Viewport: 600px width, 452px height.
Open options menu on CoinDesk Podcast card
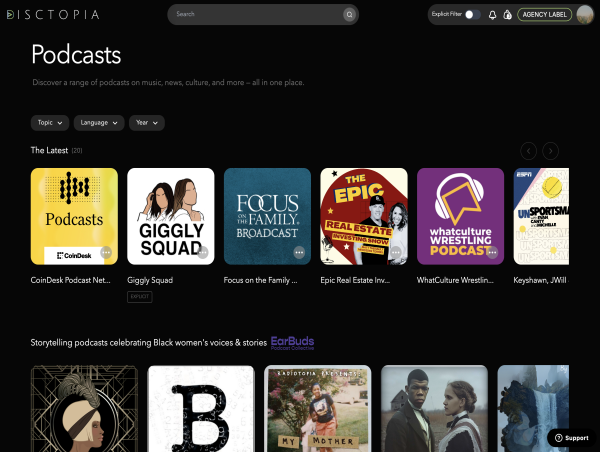point(106,252)
